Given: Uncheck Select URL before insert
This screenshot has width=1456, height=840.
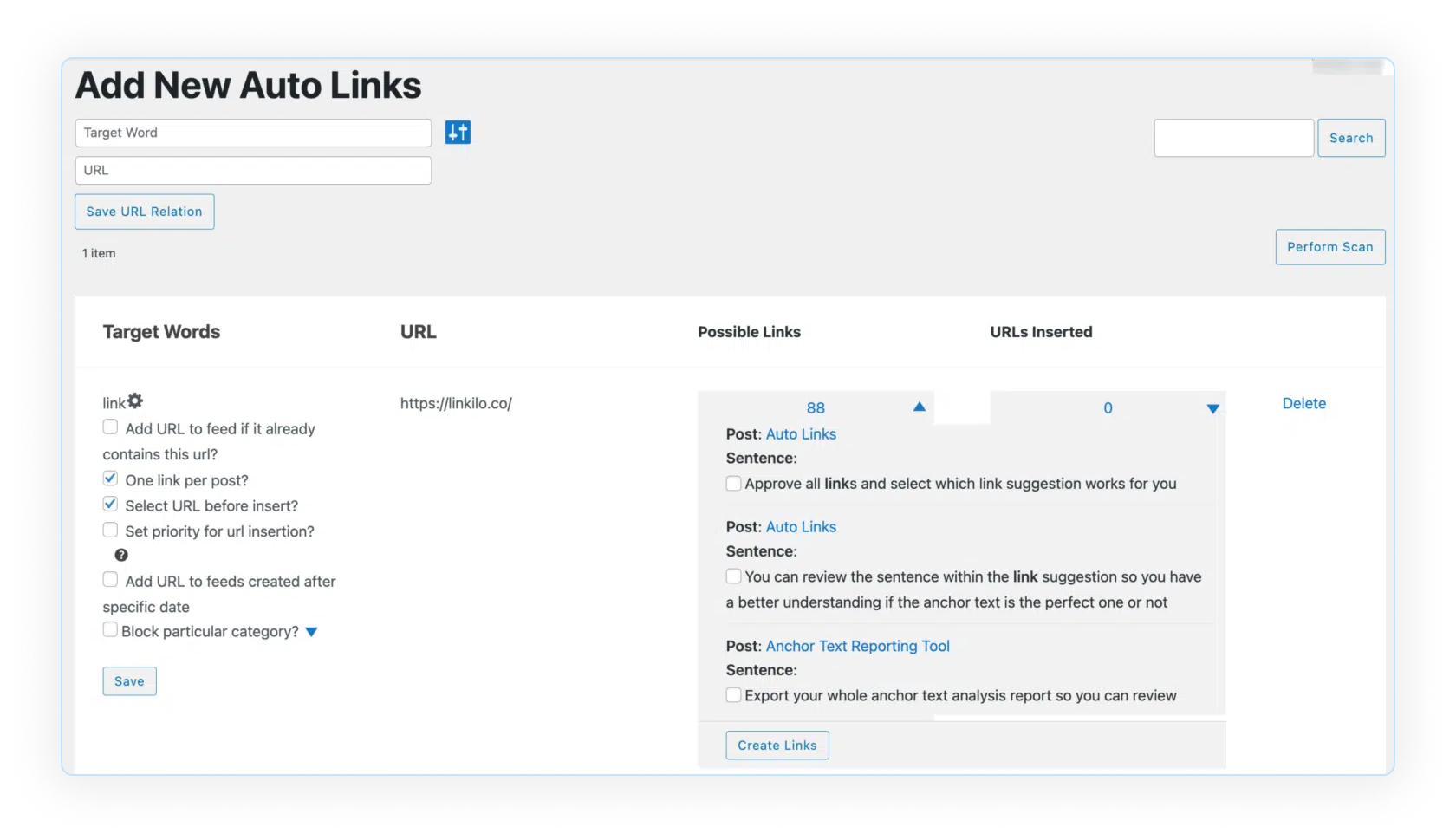Looking at the screenshot, I should tap(110, 505).
